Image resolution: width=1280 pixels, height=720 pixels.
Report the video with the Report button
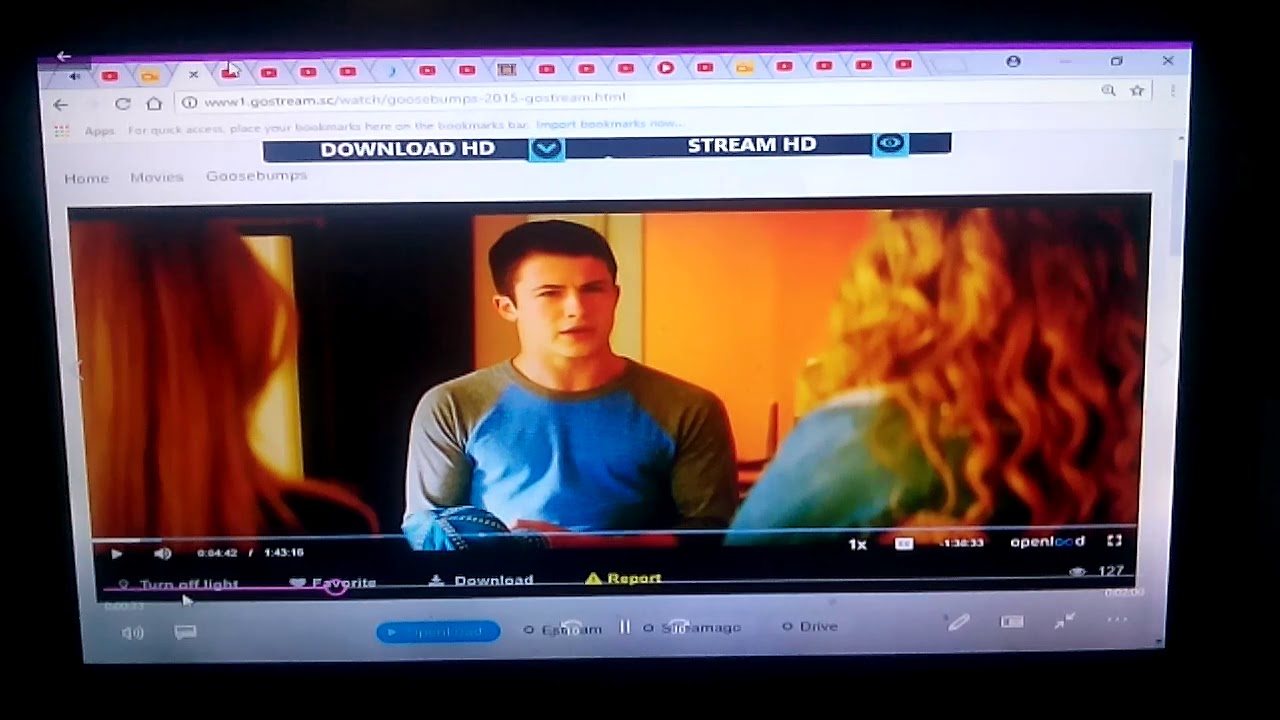pyautogui.click(x=623, y=578)
